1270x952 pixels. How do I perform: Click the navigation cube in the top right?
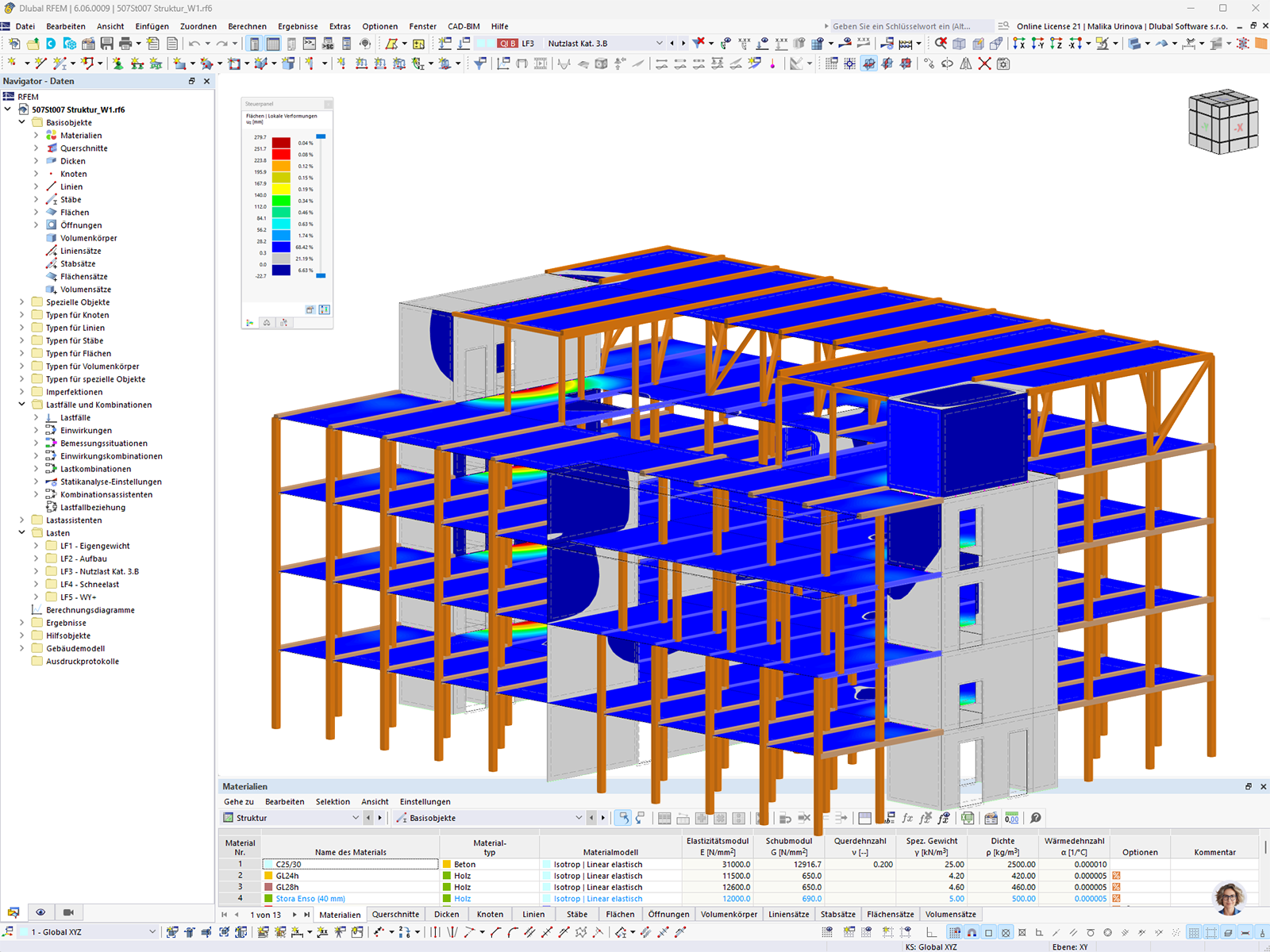[1222, 123]
